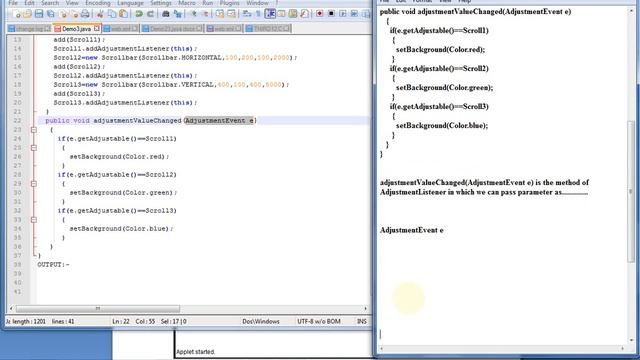The height and width of the screenshot is (360, 640).
Task: Click the Zoom Out toolbar icon
Action: click(205, 14)
